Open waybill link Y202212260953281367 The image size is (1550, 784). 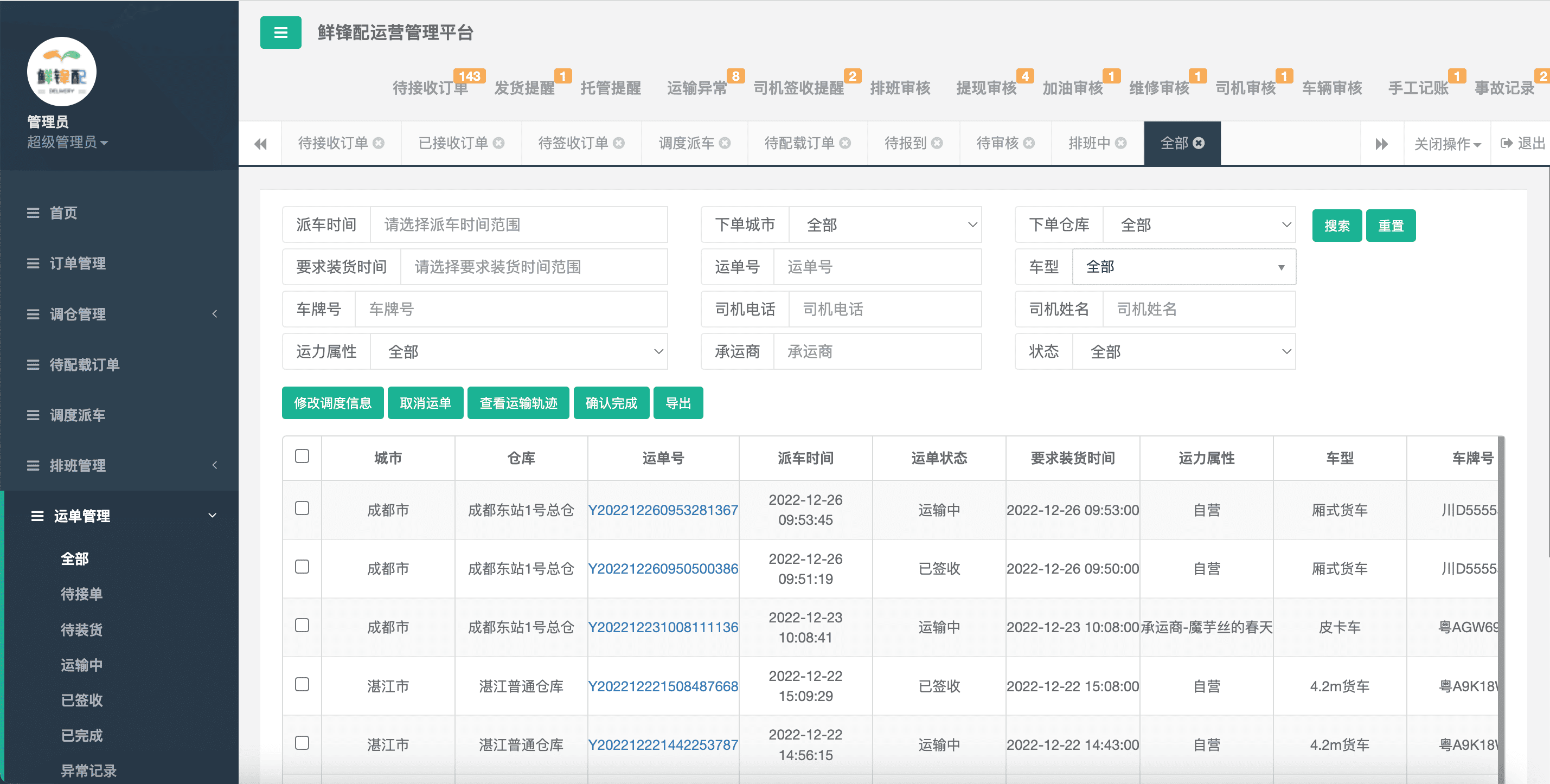click(663, 510)
